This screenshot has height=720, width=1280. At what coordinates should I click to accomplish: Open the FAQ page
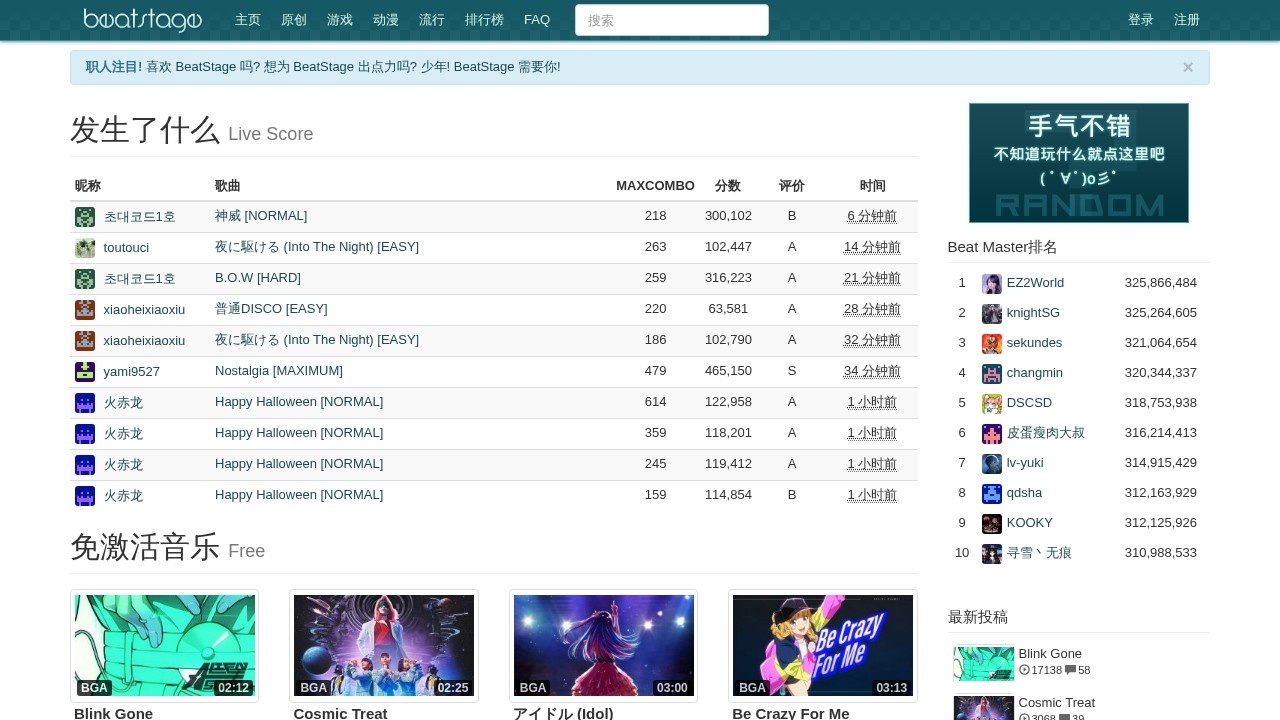pyautogui.click(x=537, y=20)
